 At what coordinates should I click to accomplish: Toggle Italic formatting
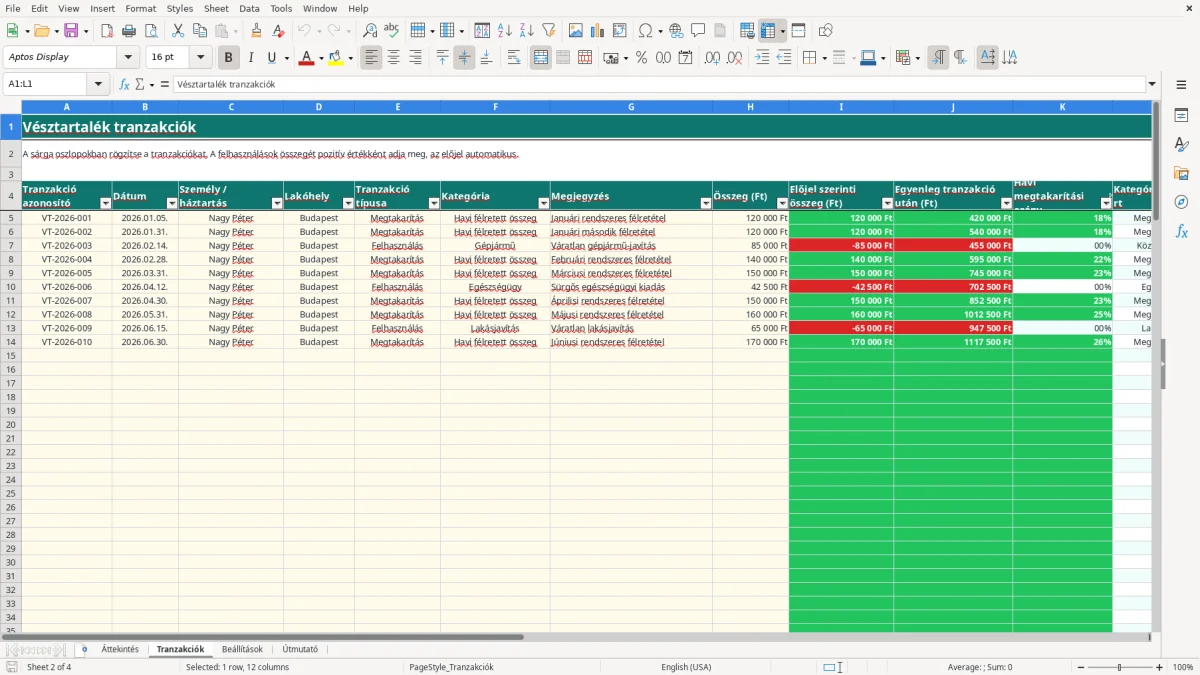click(x=250, y=58)
